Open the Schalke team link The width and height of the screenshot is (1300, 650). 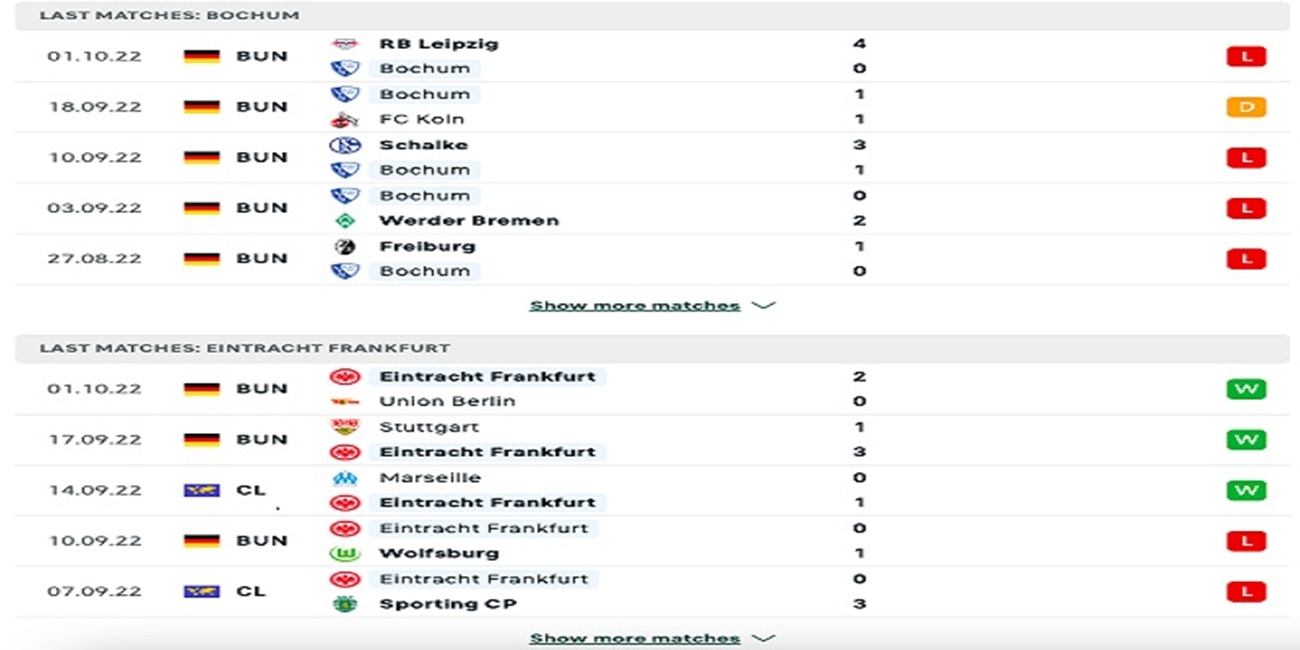[423, 145]
